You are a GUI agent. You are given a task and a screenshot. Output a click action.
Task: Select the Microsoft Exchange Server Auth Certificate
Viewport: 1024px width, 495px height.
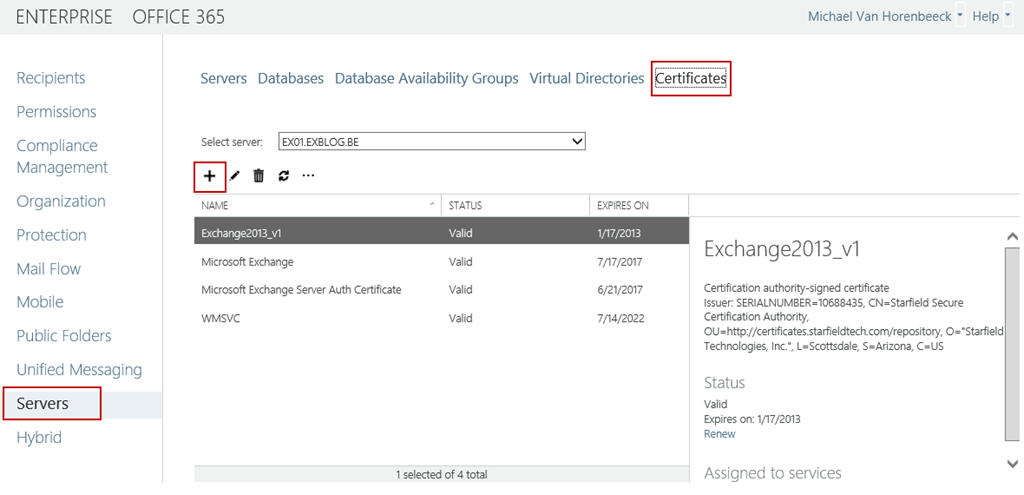[x=301, y=290]
